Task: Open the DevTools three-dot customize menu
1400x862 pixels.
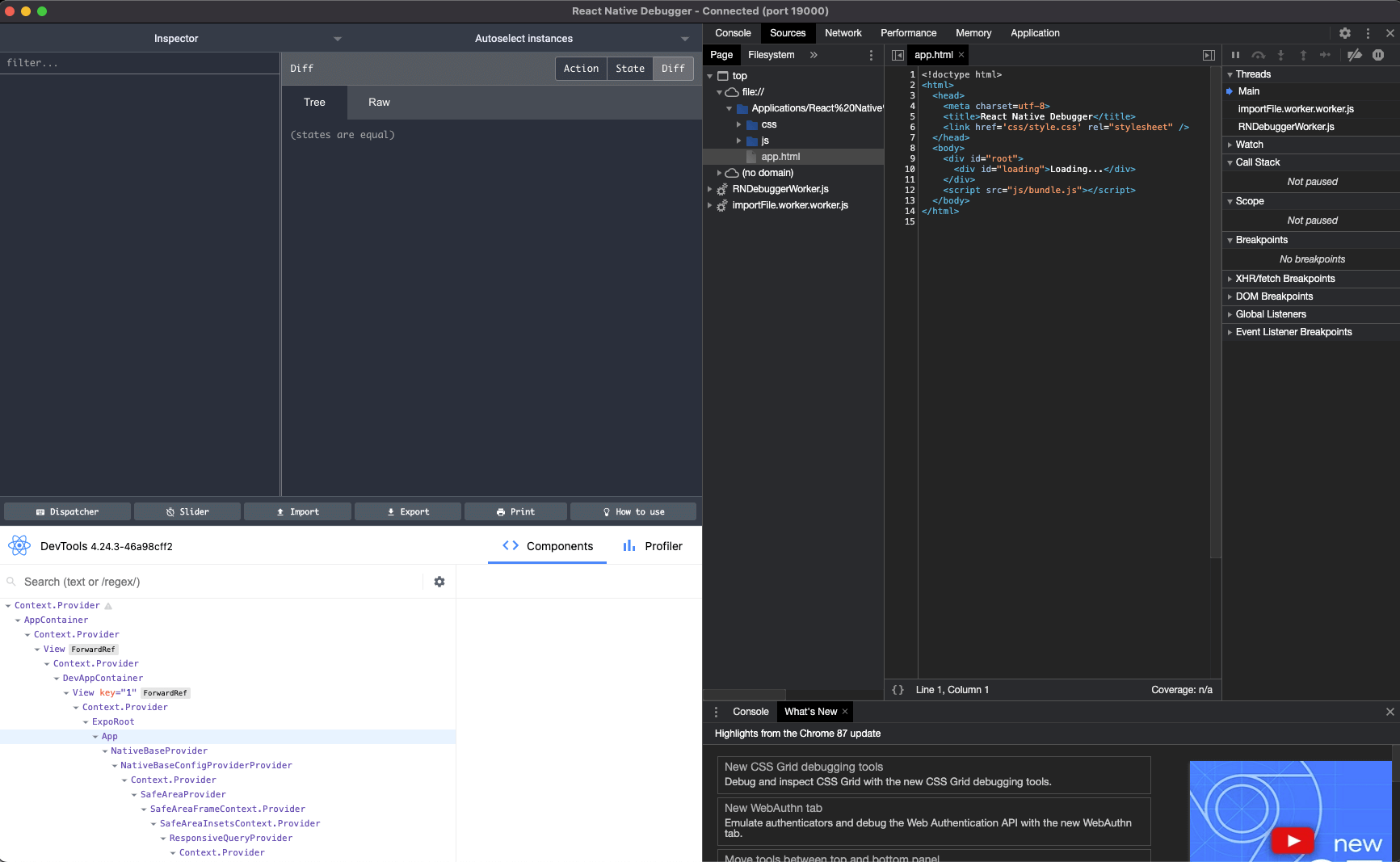Action: tap(1368, 33)
